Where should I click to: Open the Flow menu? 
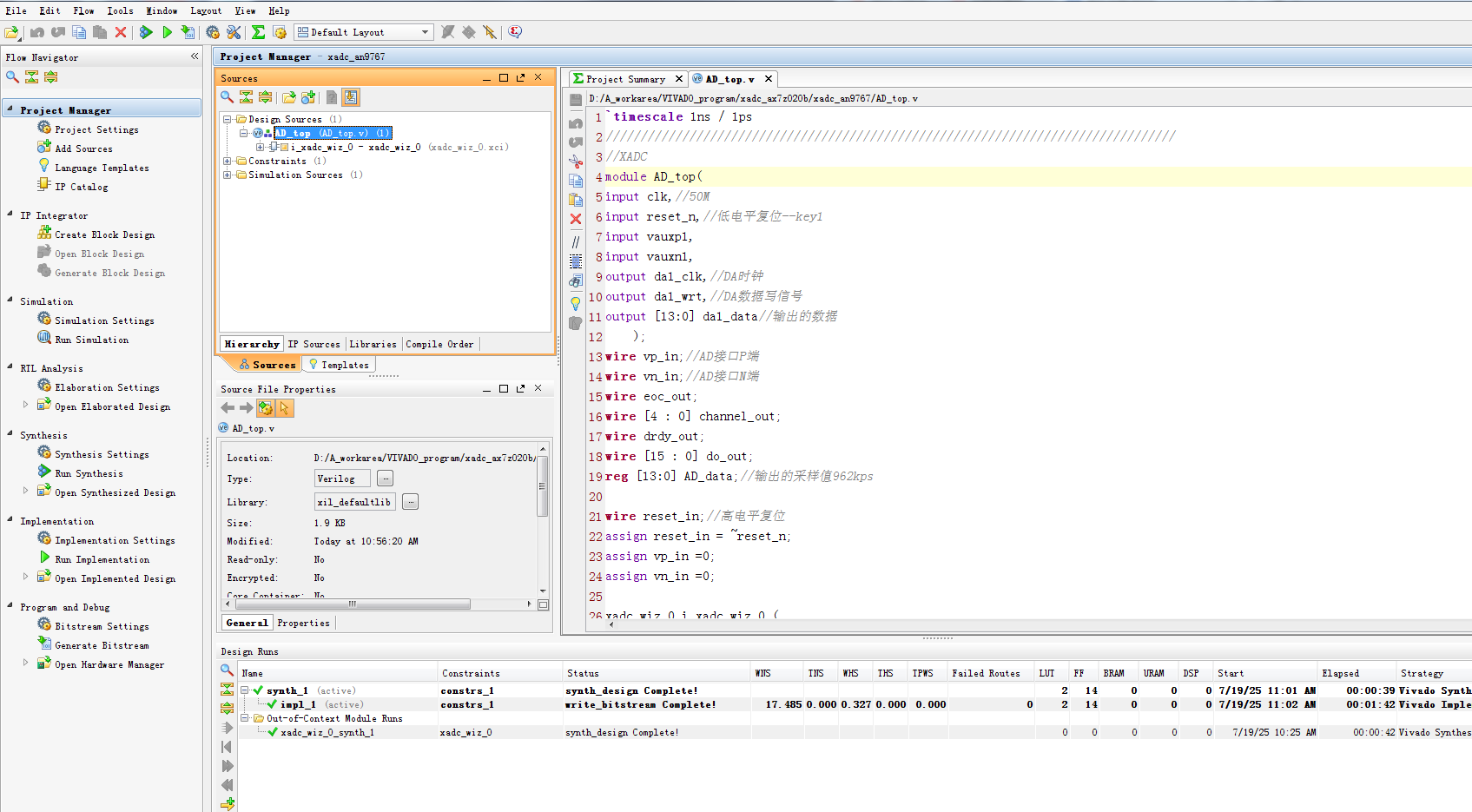coord(83,10)
